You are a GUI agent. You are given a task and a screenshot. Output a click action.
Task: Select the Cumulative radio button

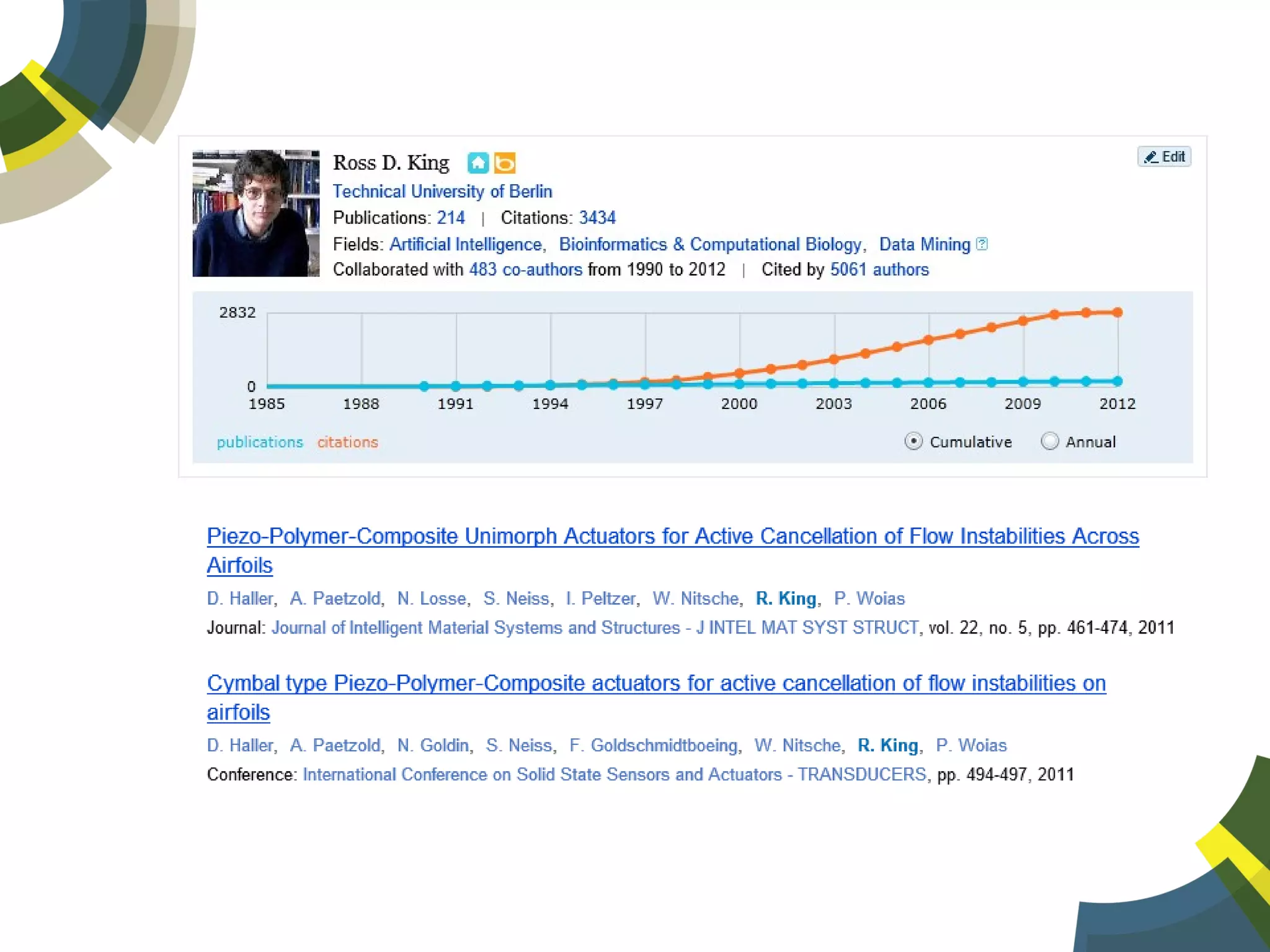click(x=913, y=441)
